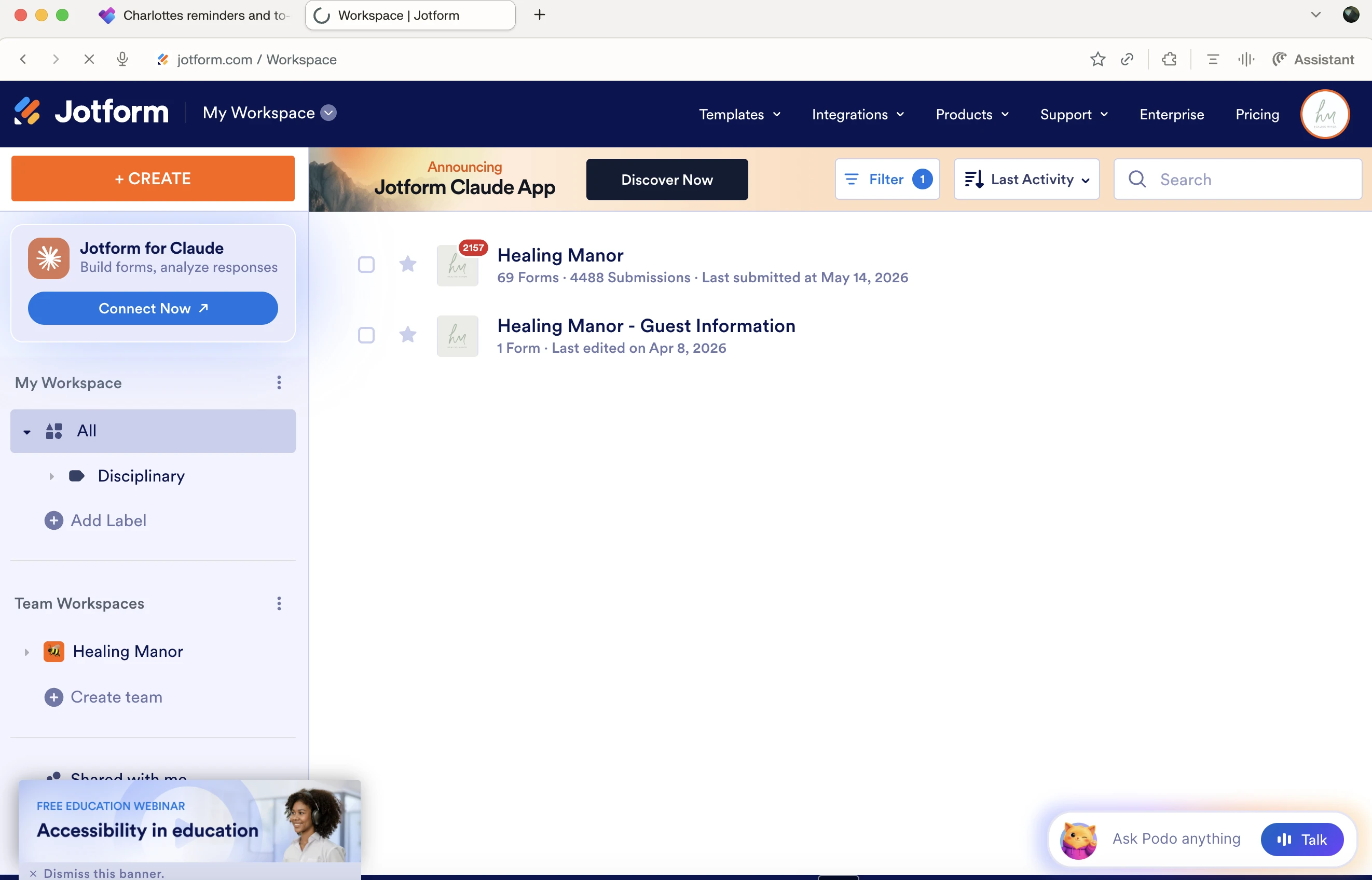The image size is (1372, 880).
Task: Click the Healing Manor team bee icon
Action: pos(54,651)
